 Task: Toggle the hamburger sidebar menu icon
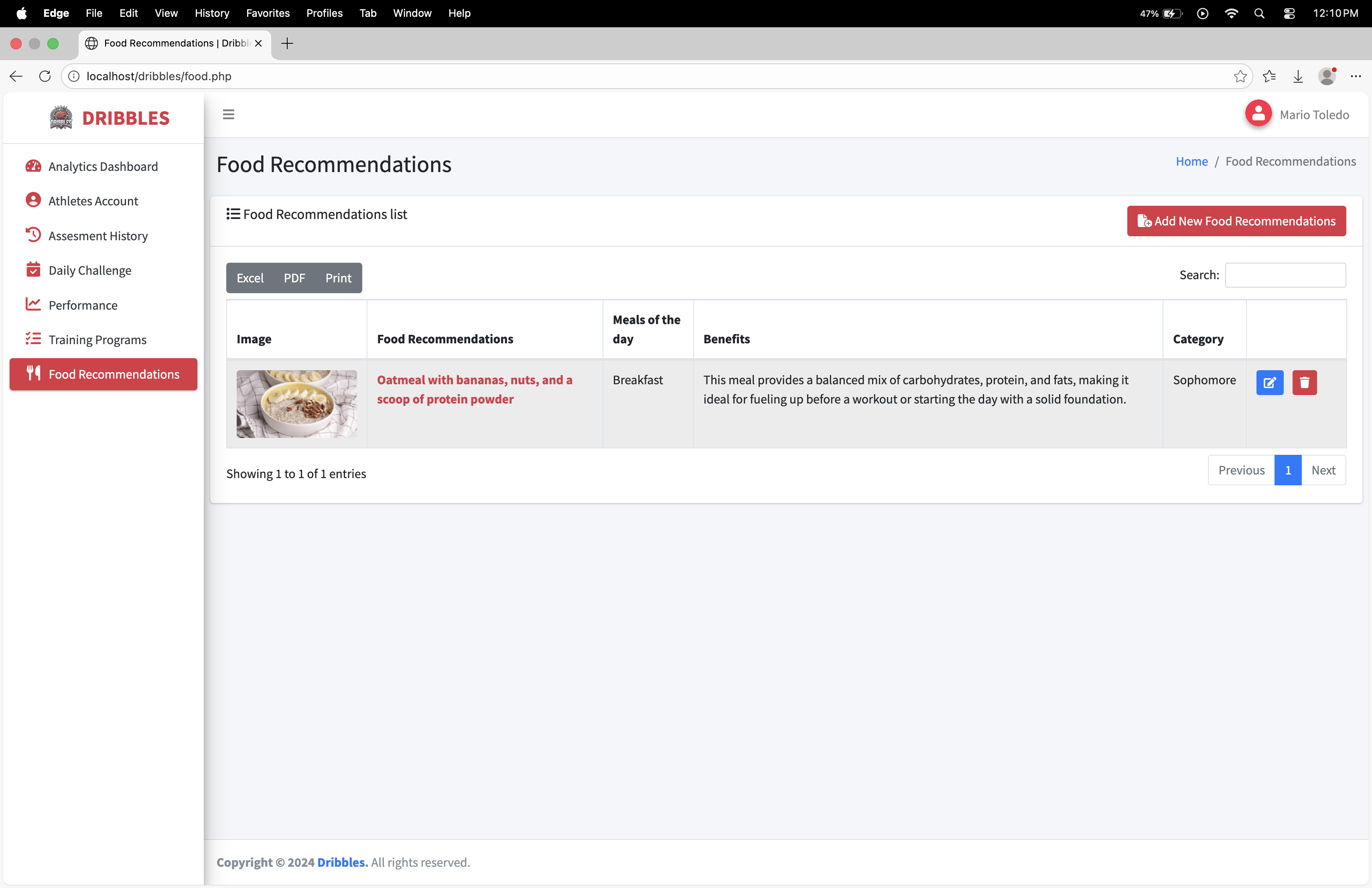(228, 115)
